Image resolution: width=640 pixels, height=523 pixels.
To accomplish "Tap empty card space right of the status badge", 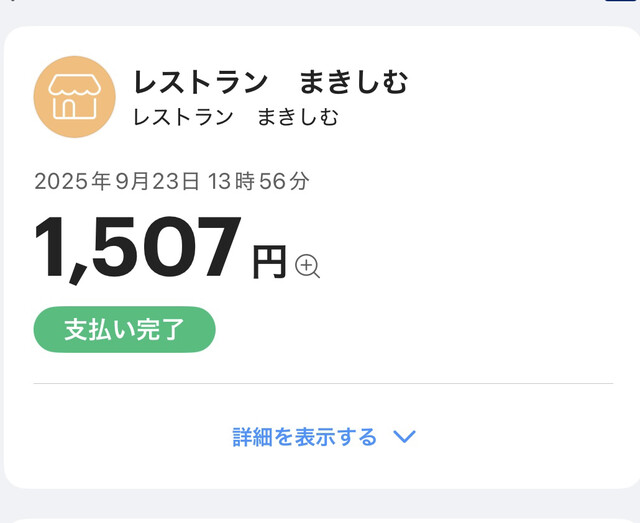I will click(x=420, y=330).
